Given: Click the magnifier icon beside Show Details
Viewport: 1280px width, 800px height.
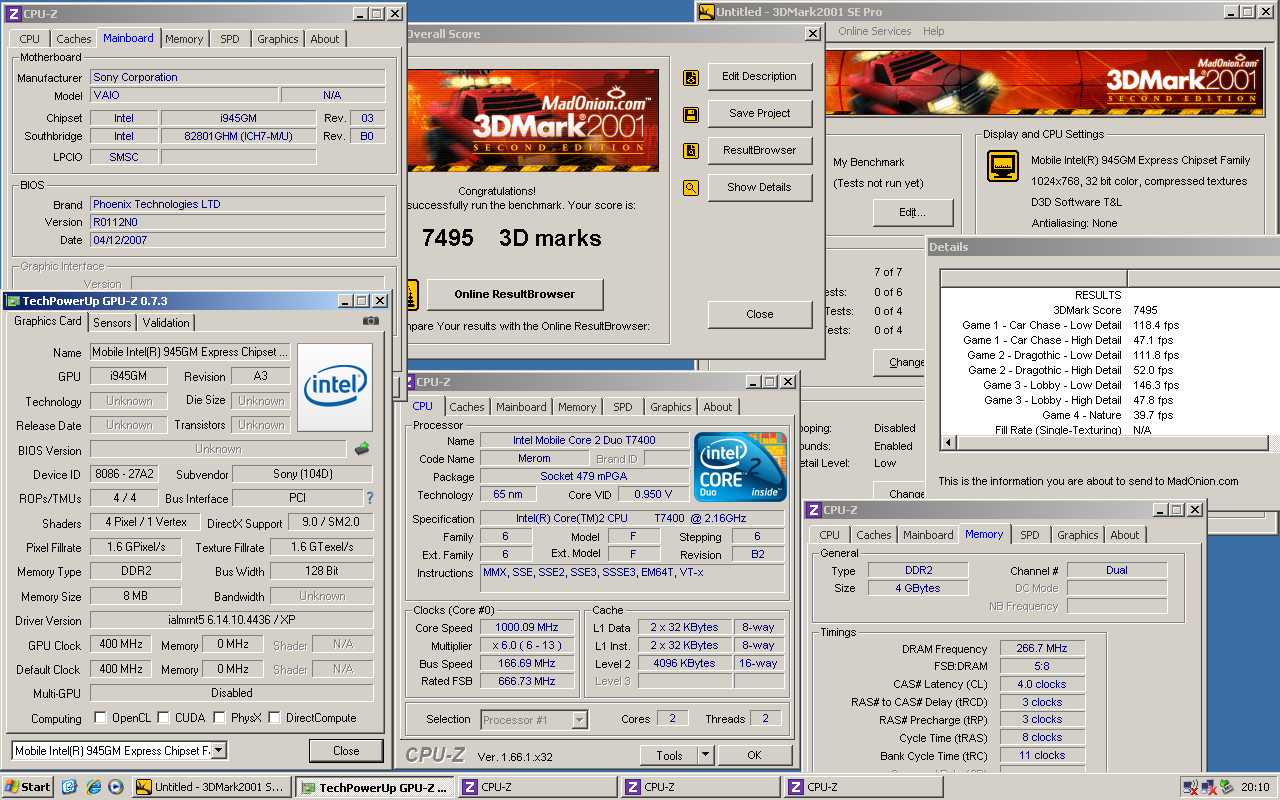Looking at the screenshot, I should click(x=691, y=187).
